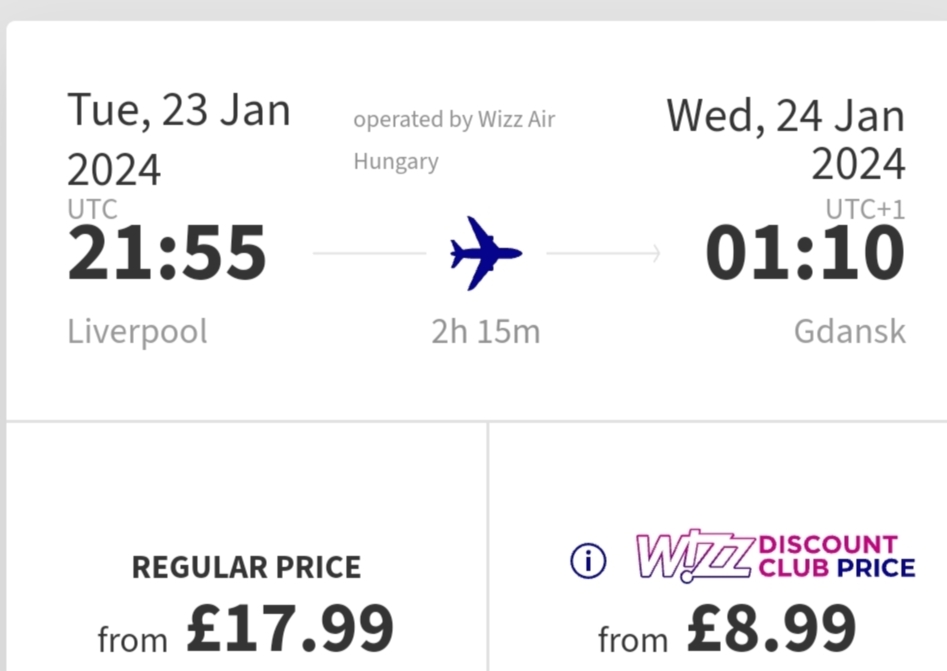Click the Wizz Discount Club Price logo
Image resolution: width=947 pixels, height=671 pixels.
776,556
